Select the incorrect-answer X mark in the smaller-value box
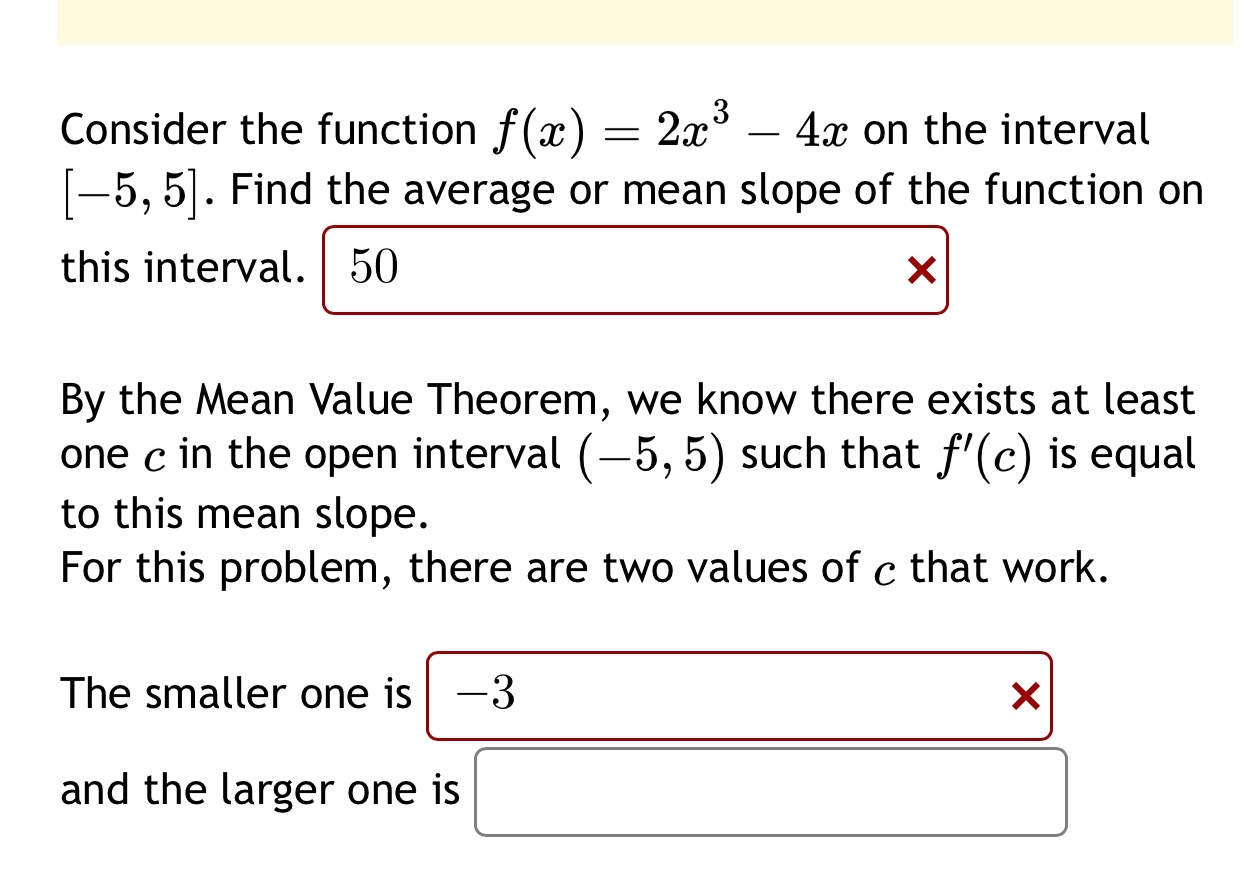This screenshot has height=874, width=1249. click(1025, 696)
